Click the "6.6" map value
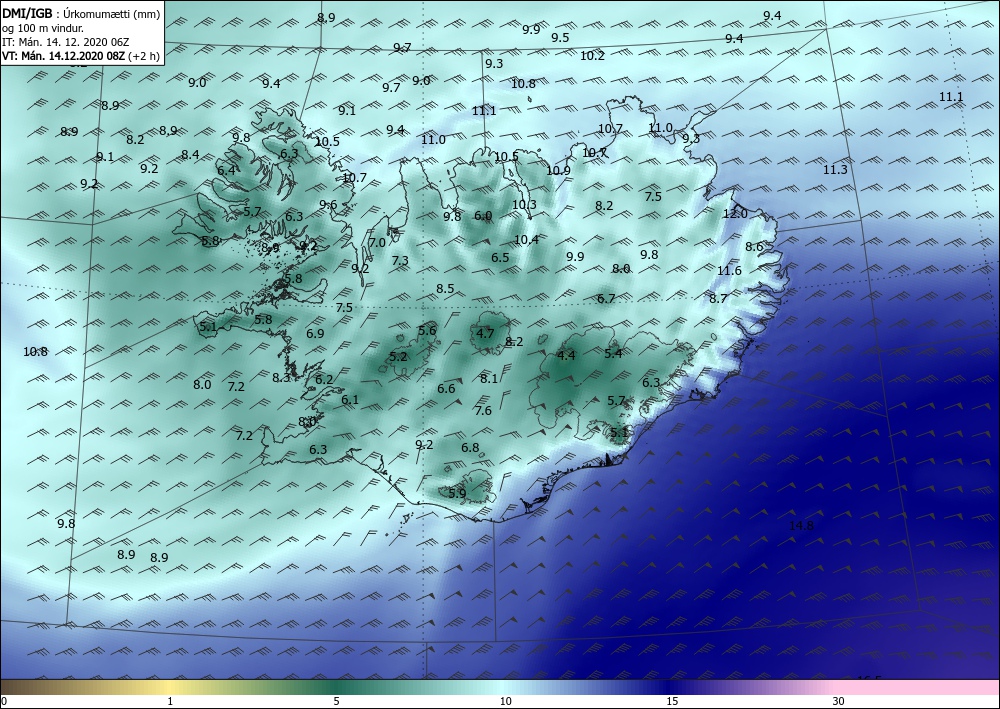 coord(446,388)
